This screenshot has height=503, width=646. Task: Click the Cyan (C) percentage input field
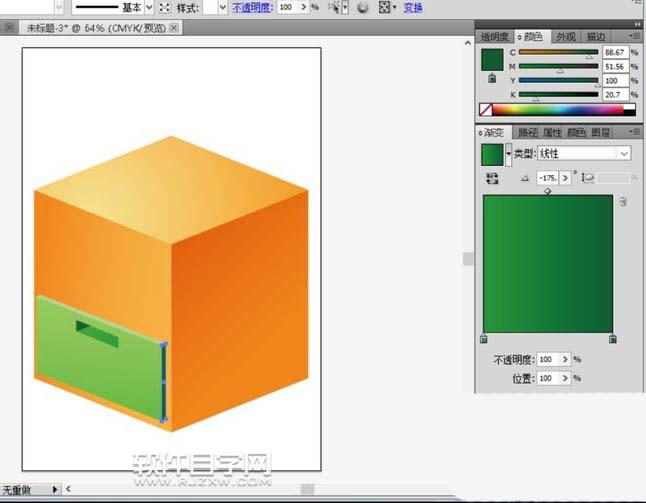click(x=615, y=51)
